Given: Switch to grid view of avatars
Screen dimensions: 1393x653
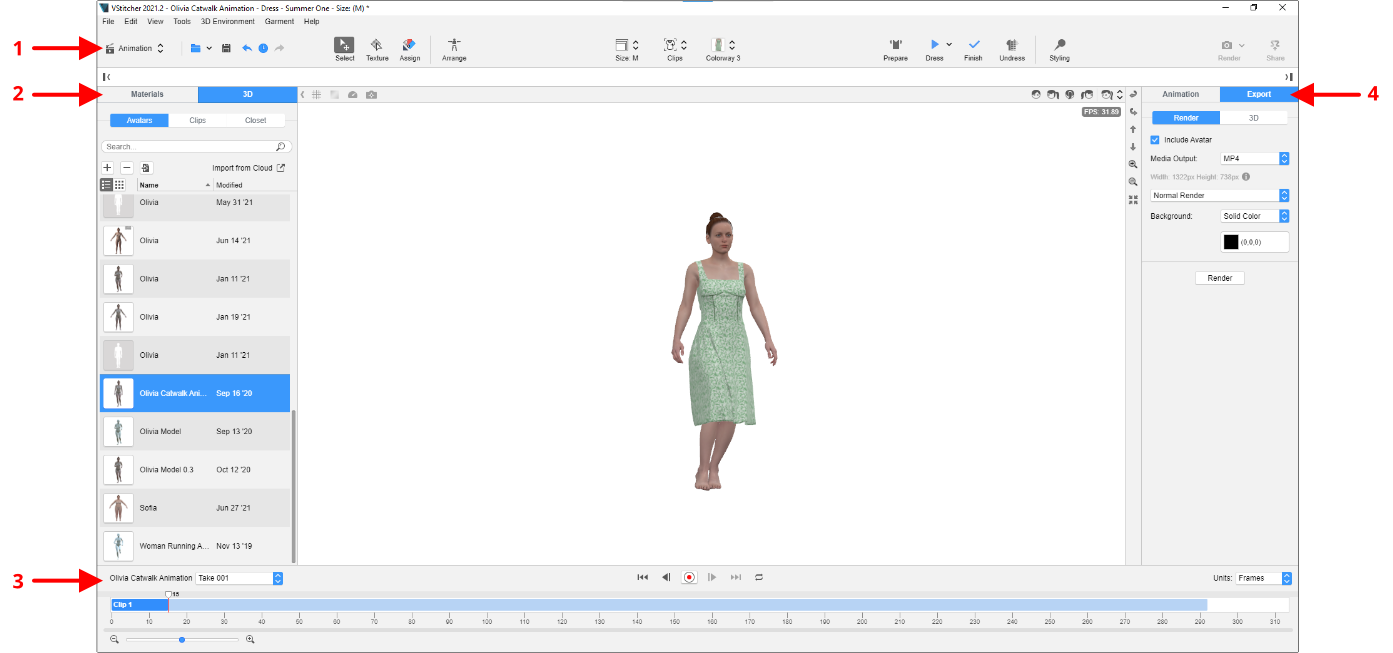Looking at the screenshot, I should point(120,185).
